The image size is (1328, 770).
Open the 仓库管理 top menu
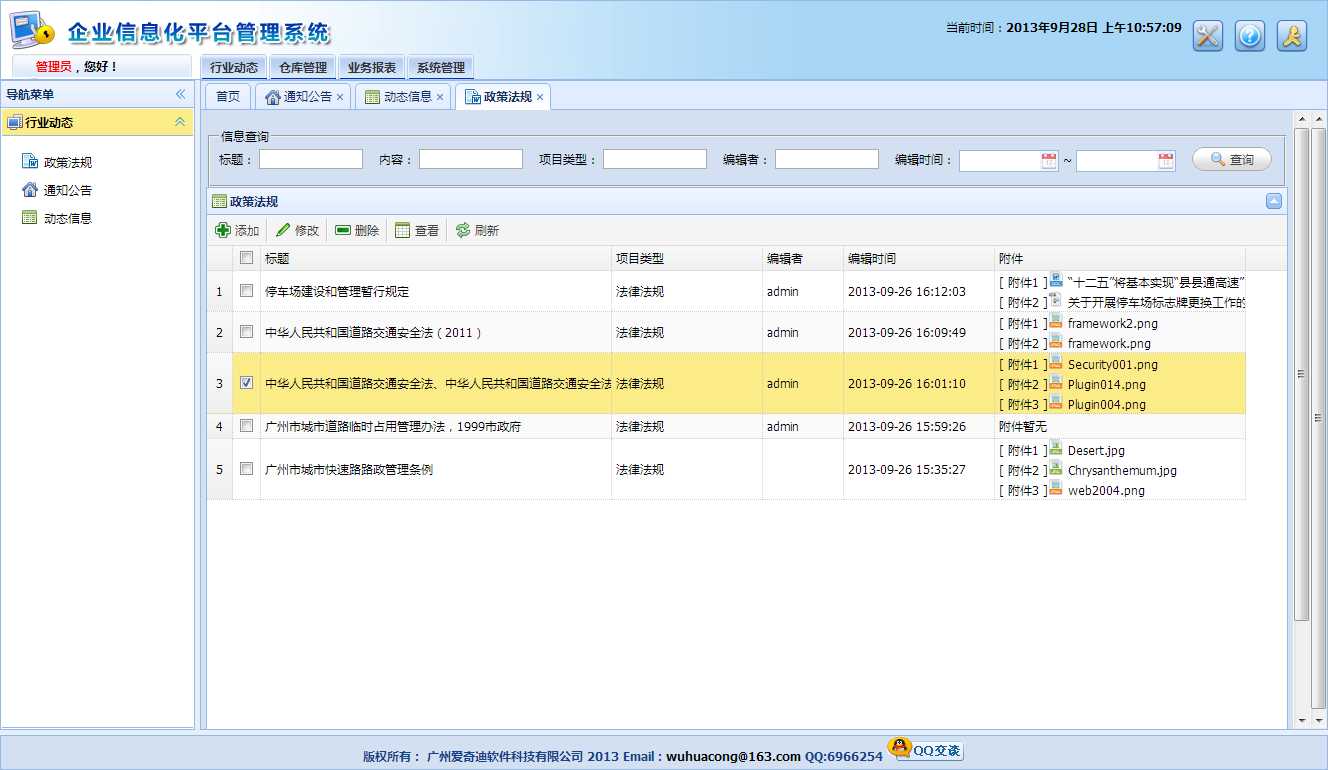(303, 68)
